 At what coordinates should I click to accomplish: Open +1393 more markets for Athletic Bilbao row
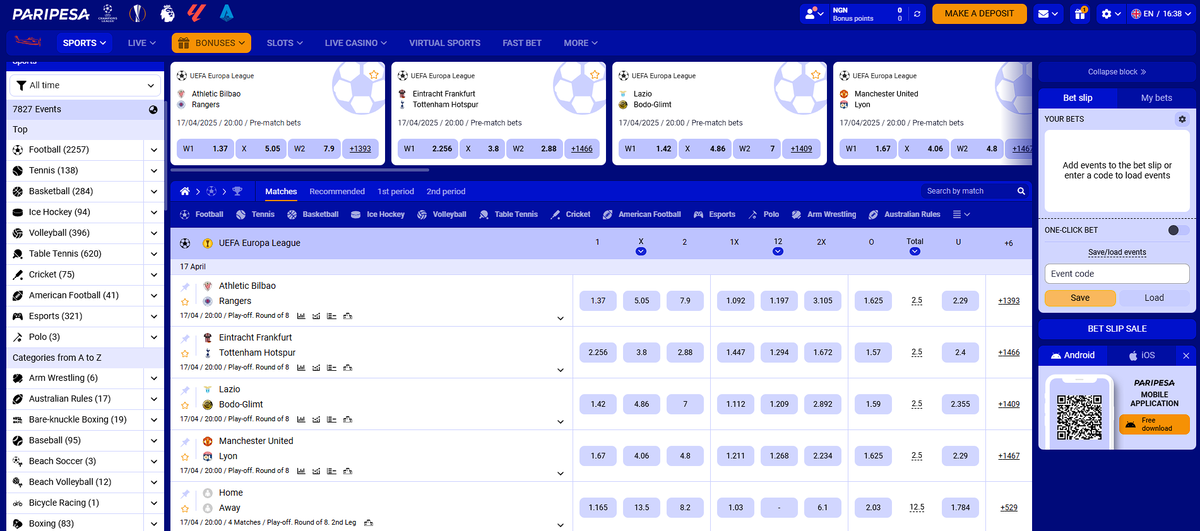(1009, 301)
